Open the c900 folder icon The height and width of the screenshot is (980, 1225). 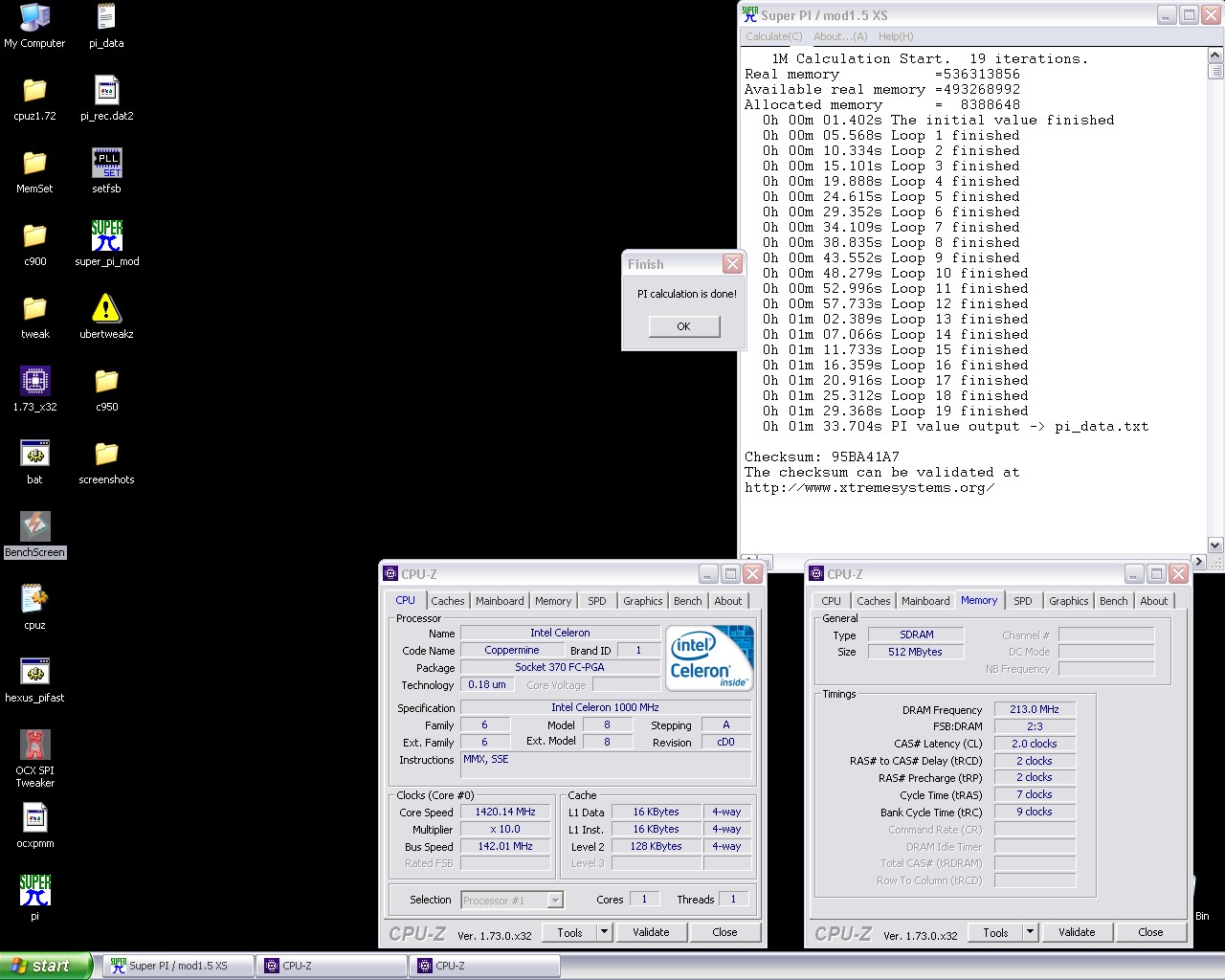click(x=34, y=235)
